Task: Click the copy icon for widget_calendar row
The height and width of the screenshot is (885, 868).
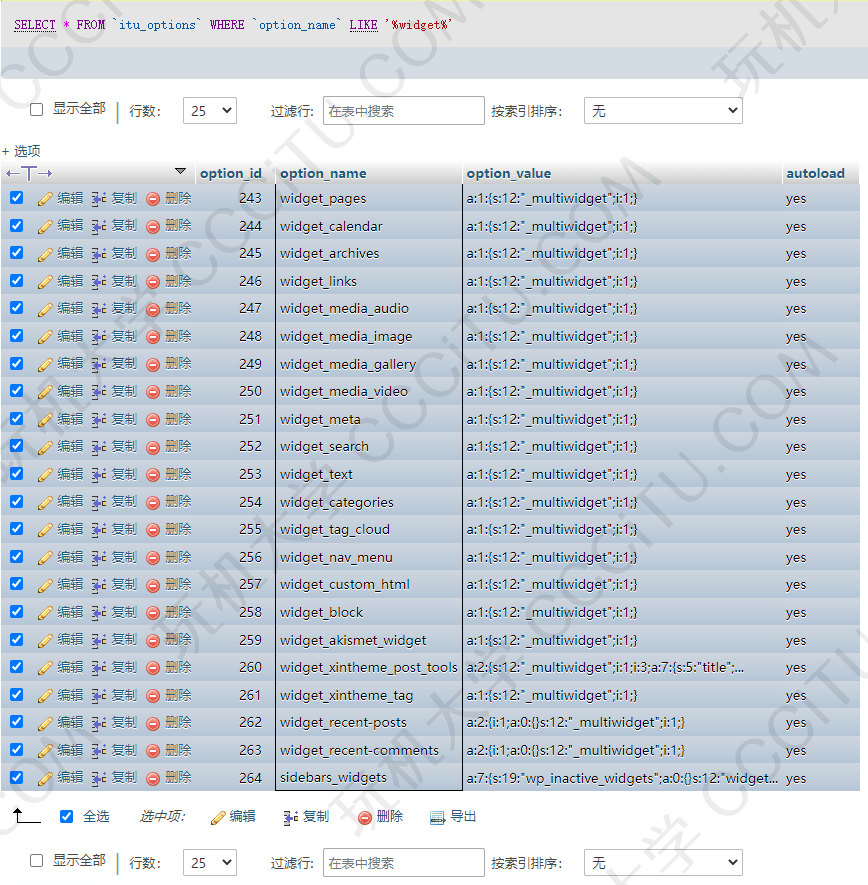Action: [99, 226]
